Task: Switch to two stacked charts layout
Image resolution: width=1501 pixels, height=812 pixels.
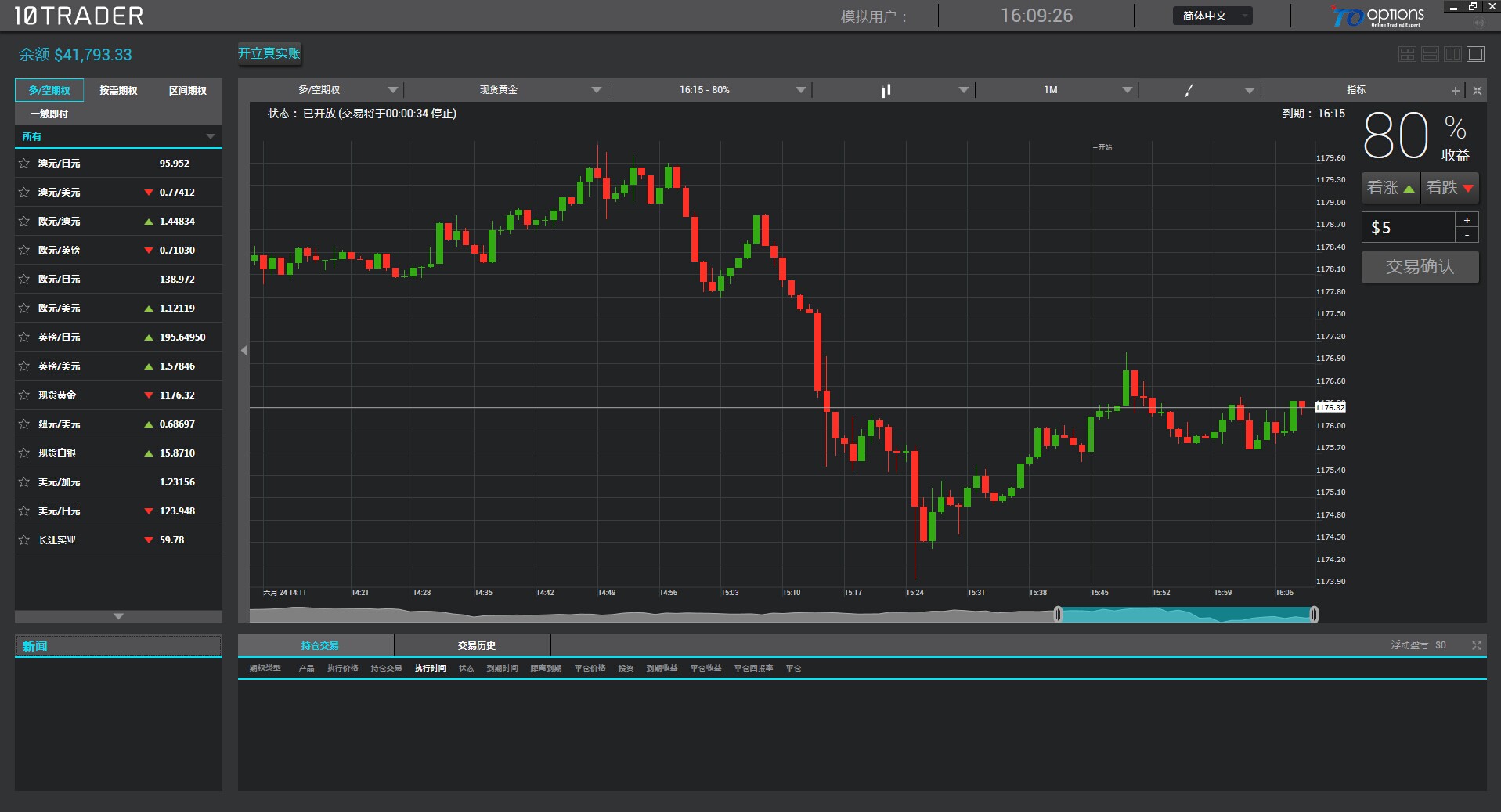Action: point(1430,54)
